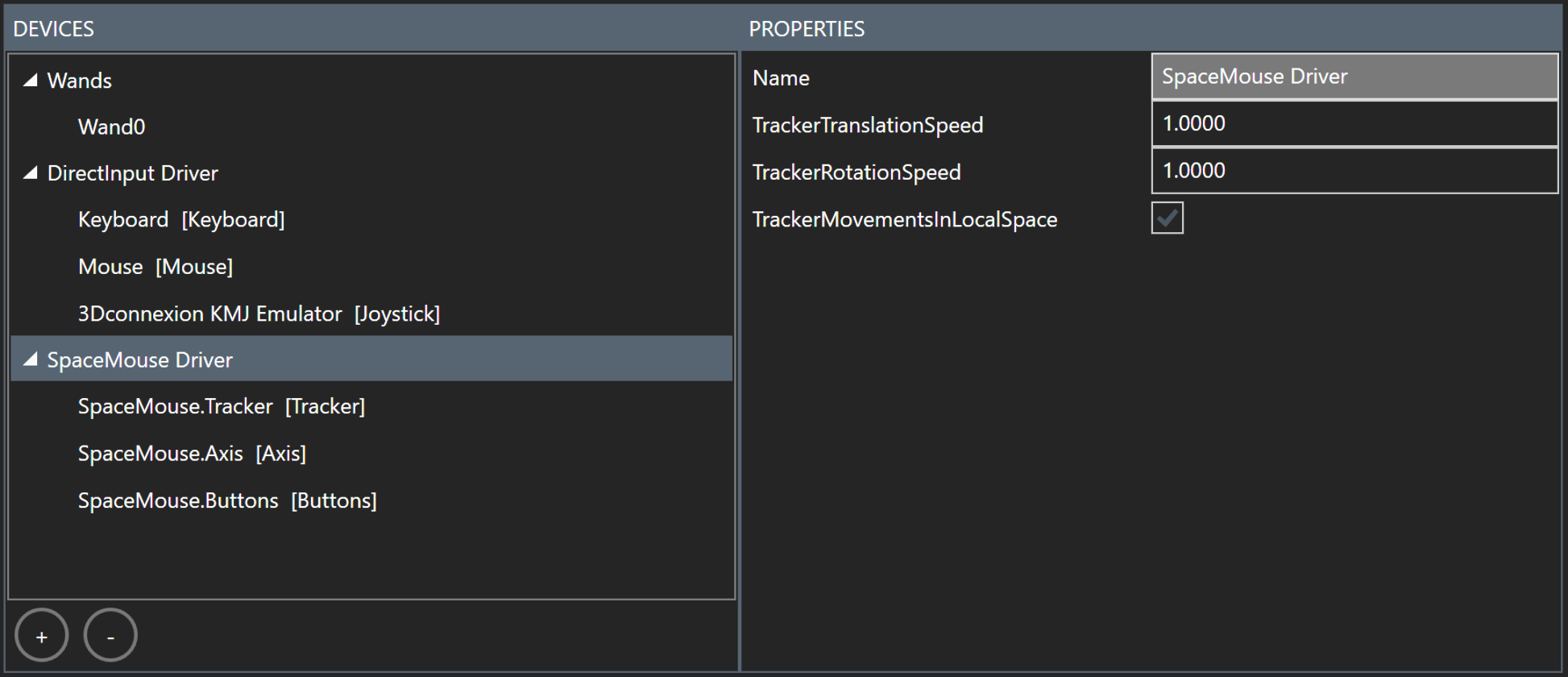The width and height of the screenshot is (1568, 677).
Task: Select Wand0 in the devices tree
Action: [111, 127]
